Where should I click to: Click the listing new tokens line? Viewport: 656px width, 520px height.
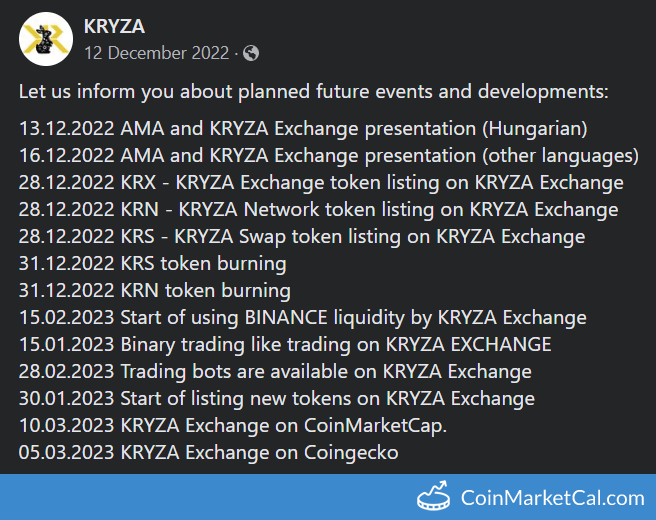pos(276,399)
